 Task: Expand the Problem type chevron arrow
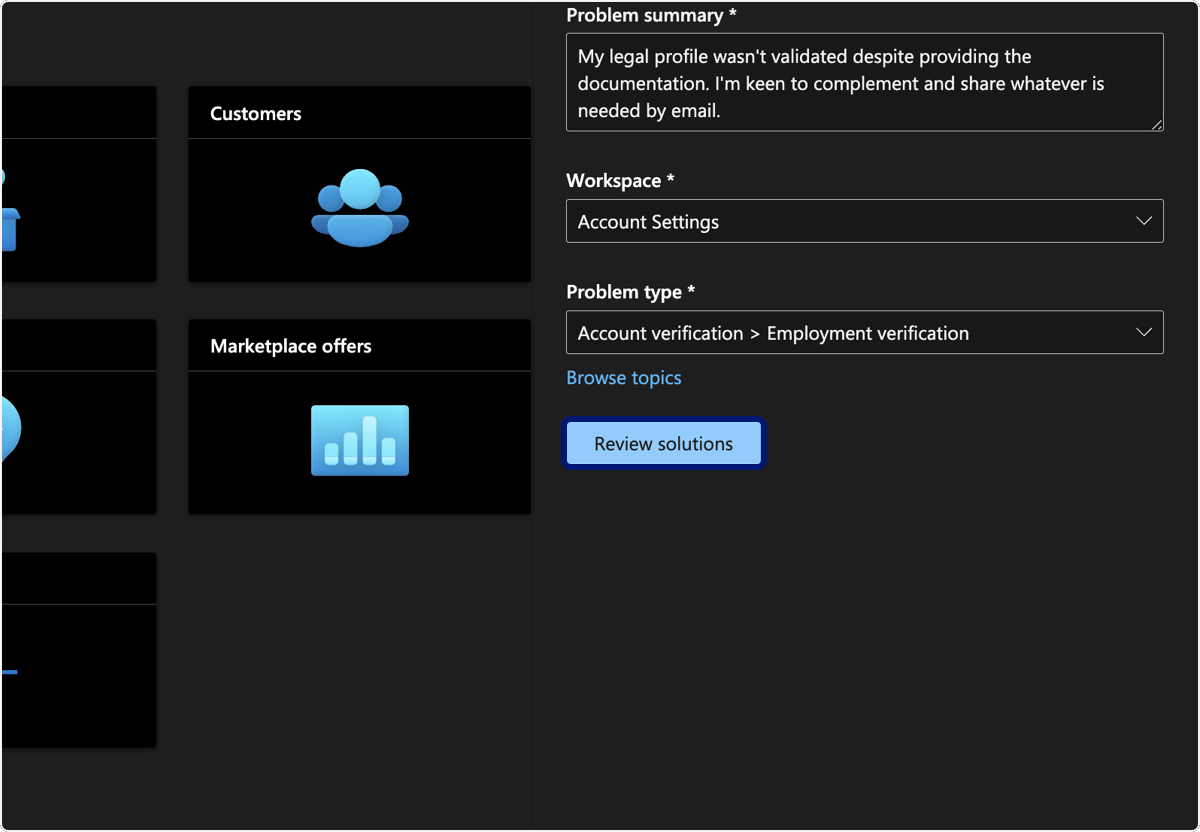pos(1144,332)
